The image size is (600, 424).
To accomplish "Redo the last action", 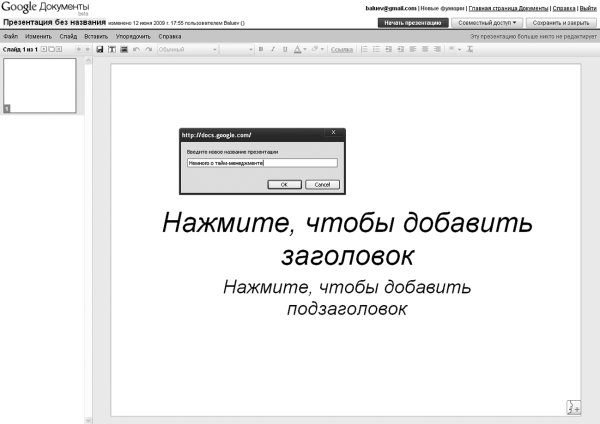I will point(148,49).
